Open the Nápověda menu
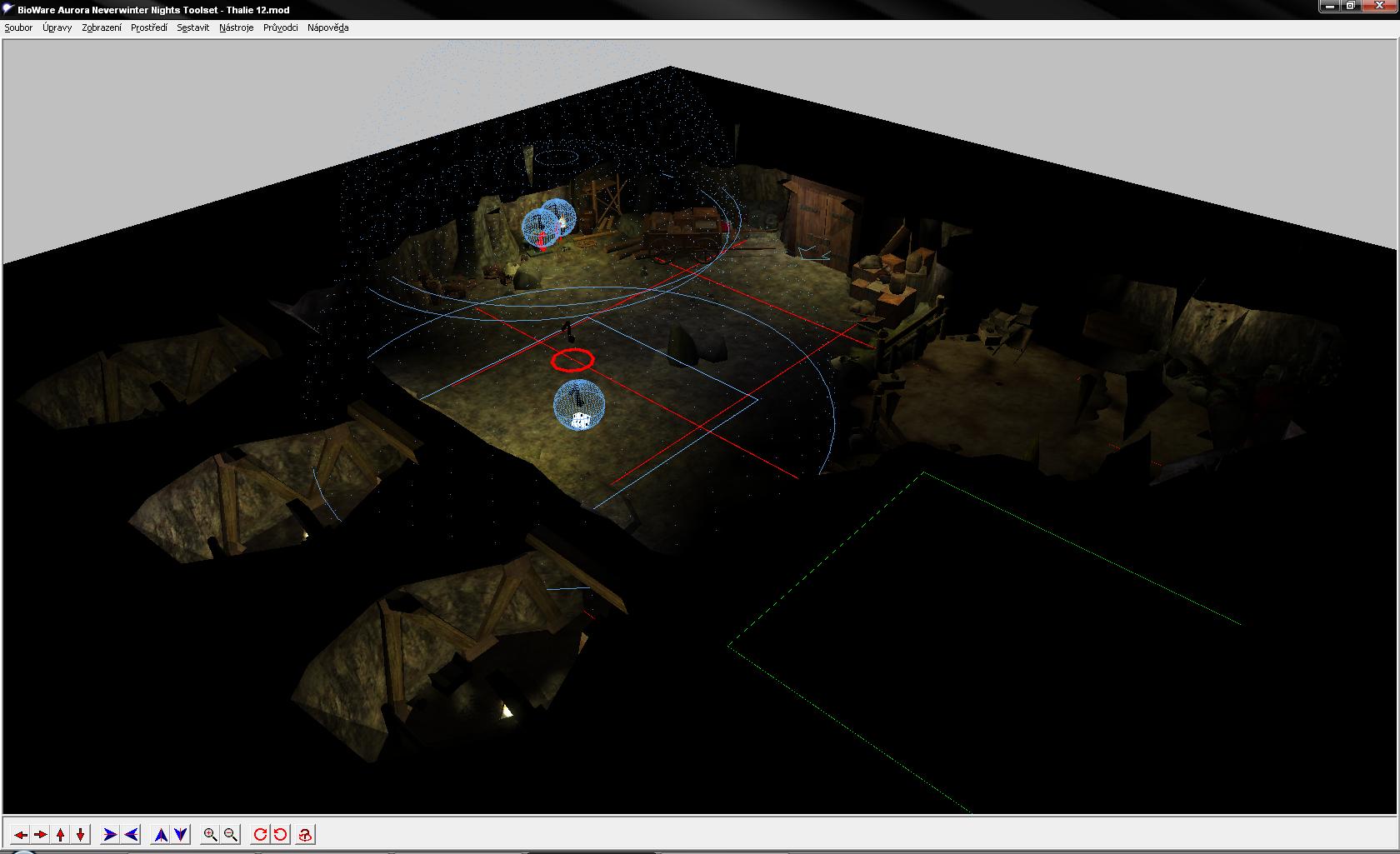Viewport: 1400px width, 854px height. [x=328, y=27]
